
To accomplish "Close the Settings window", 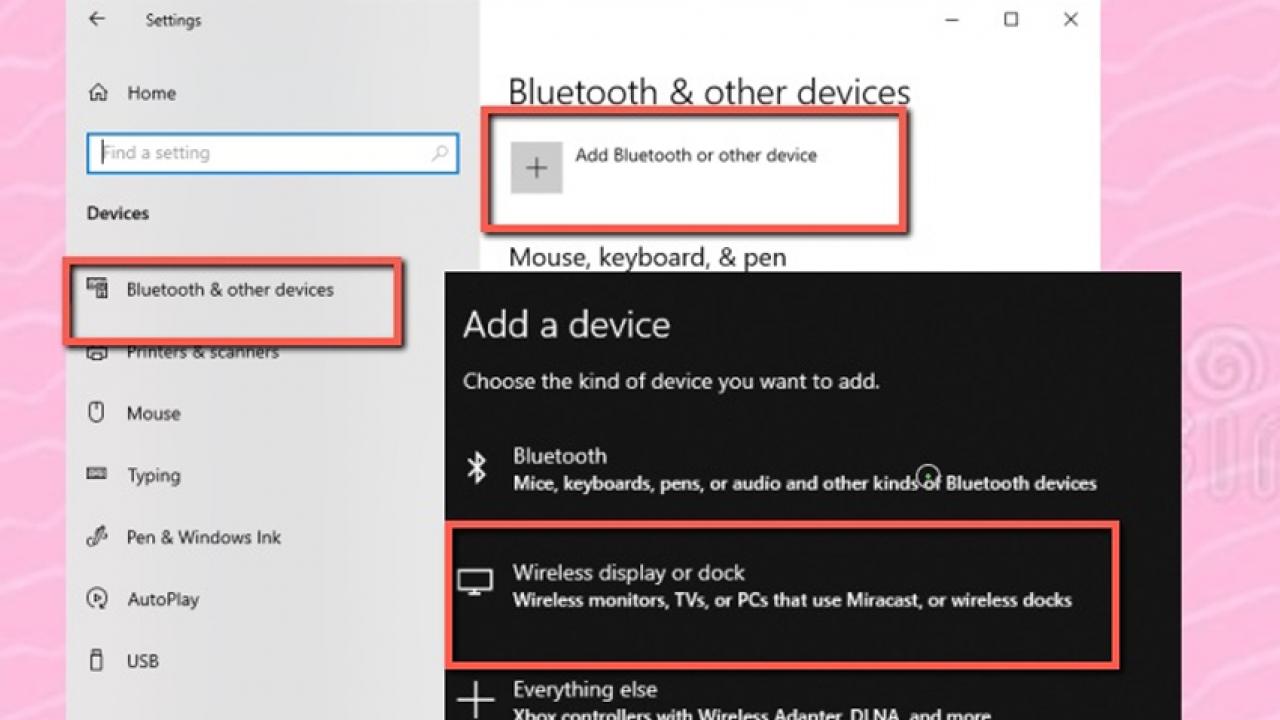I will [1070, 19].
